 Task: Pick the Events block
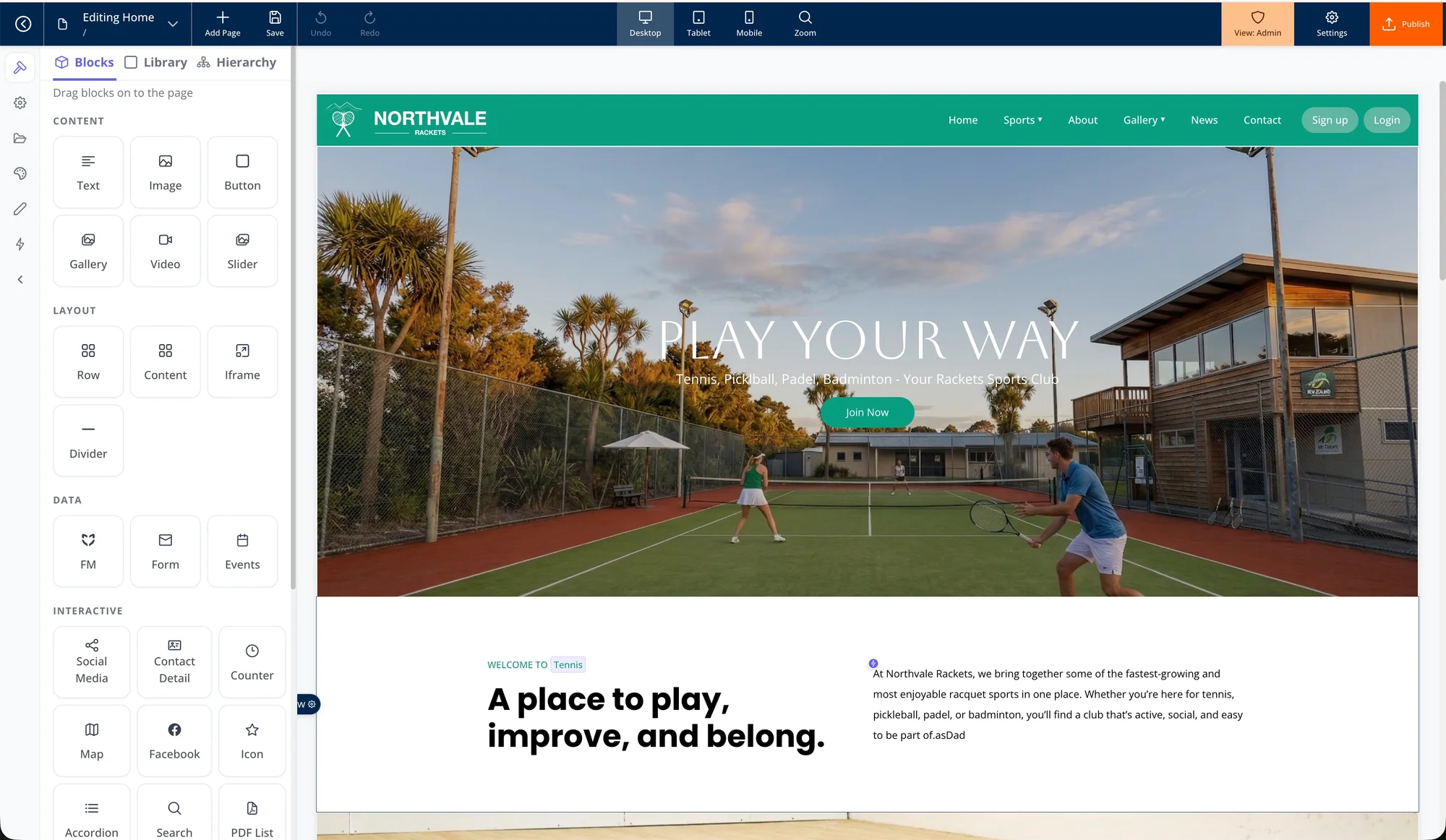pos(242,551)
